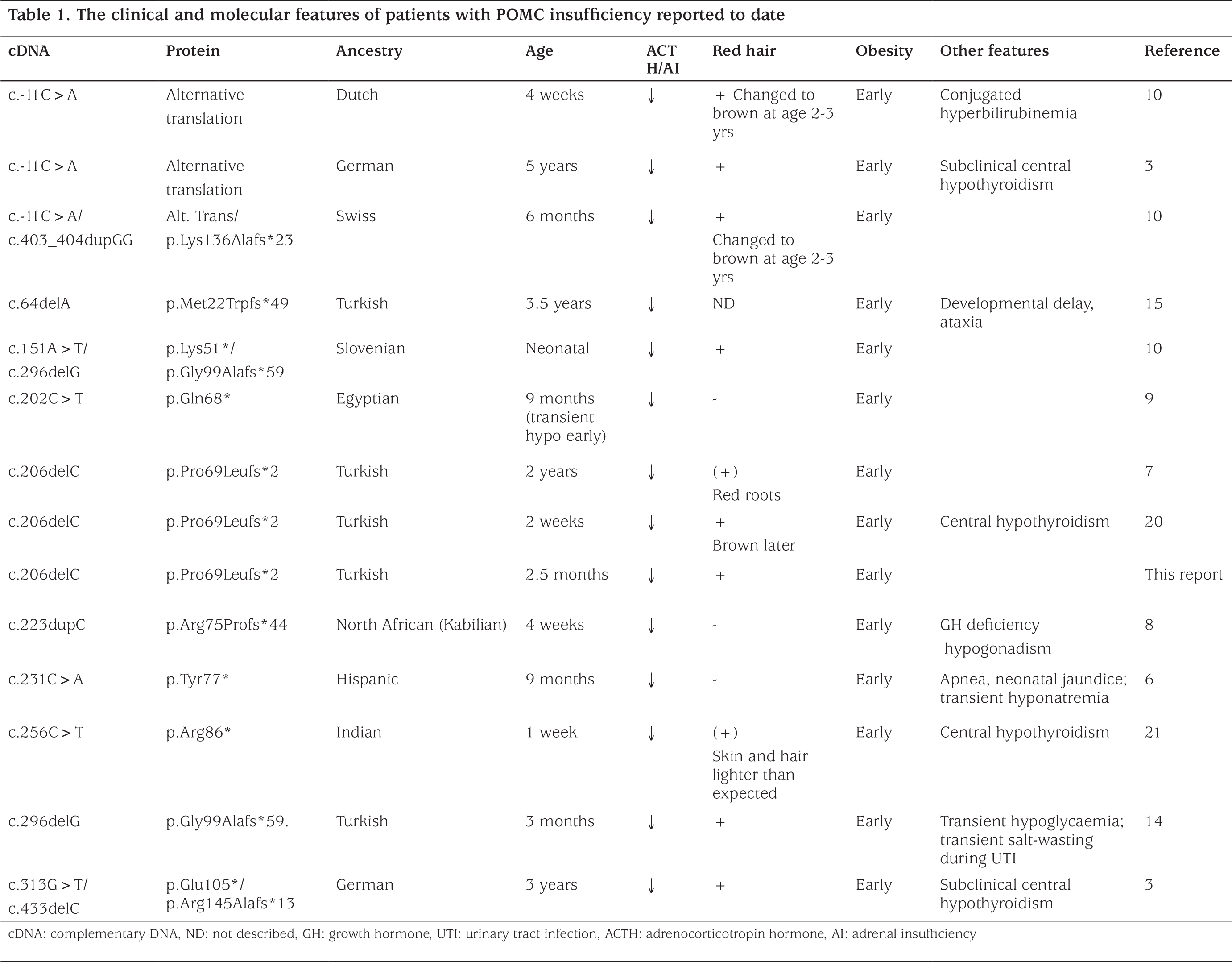Click '3 years' age cell
The width and height of the screenshot is (1232, 962).
(x=551, y=885)
